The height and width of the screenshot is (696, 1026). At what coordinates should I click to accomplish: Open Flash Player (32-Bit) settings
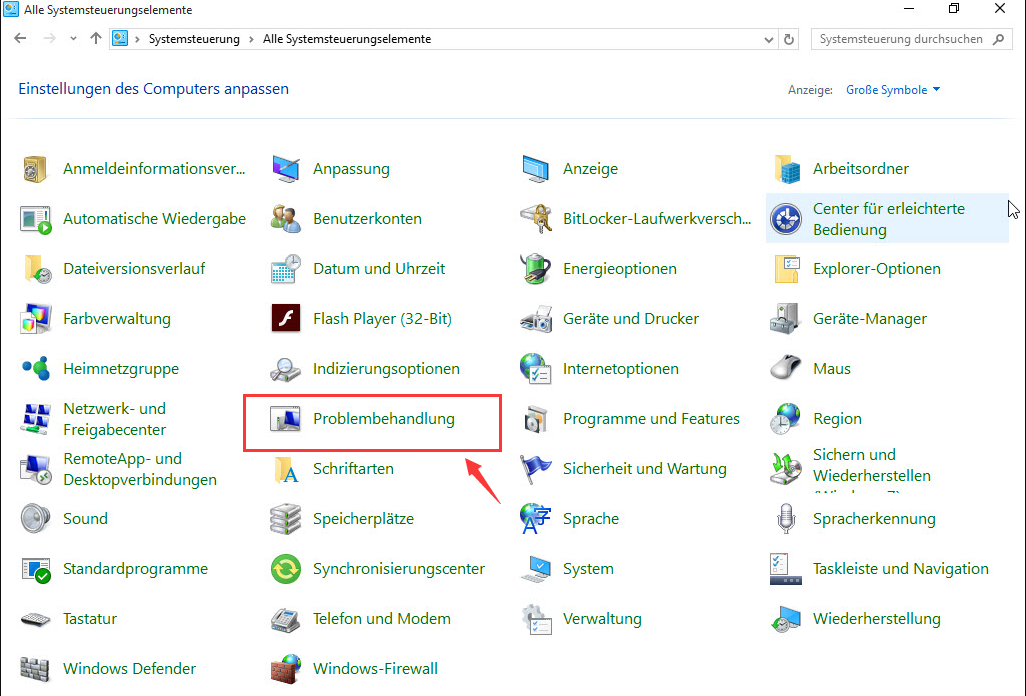coord(384,318)
